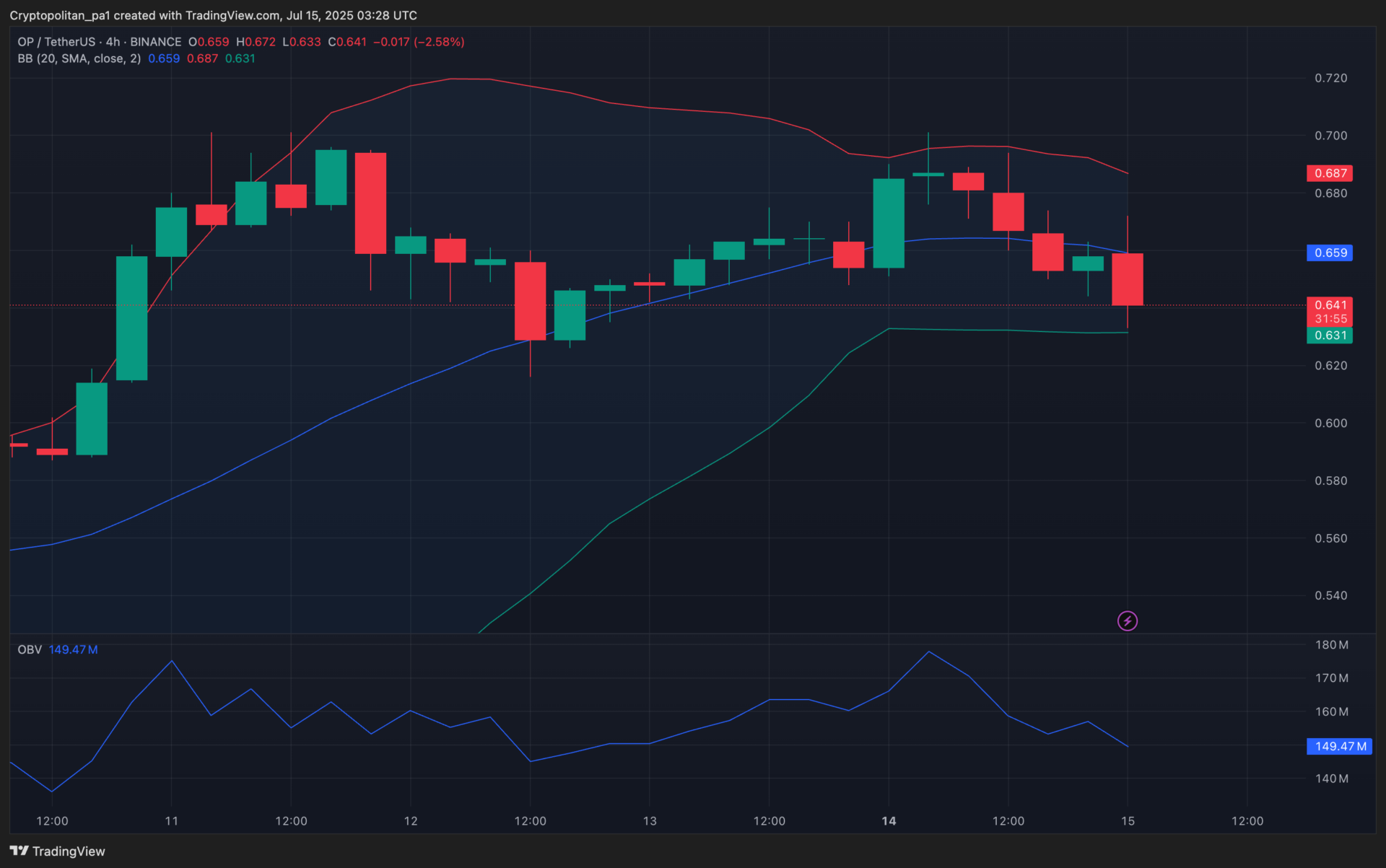The width and height of the screenshot is (1386, 868).
Task: Click the red 0.687 upper band price tag
Action: pyautogui.click(x=1329, y=173)
